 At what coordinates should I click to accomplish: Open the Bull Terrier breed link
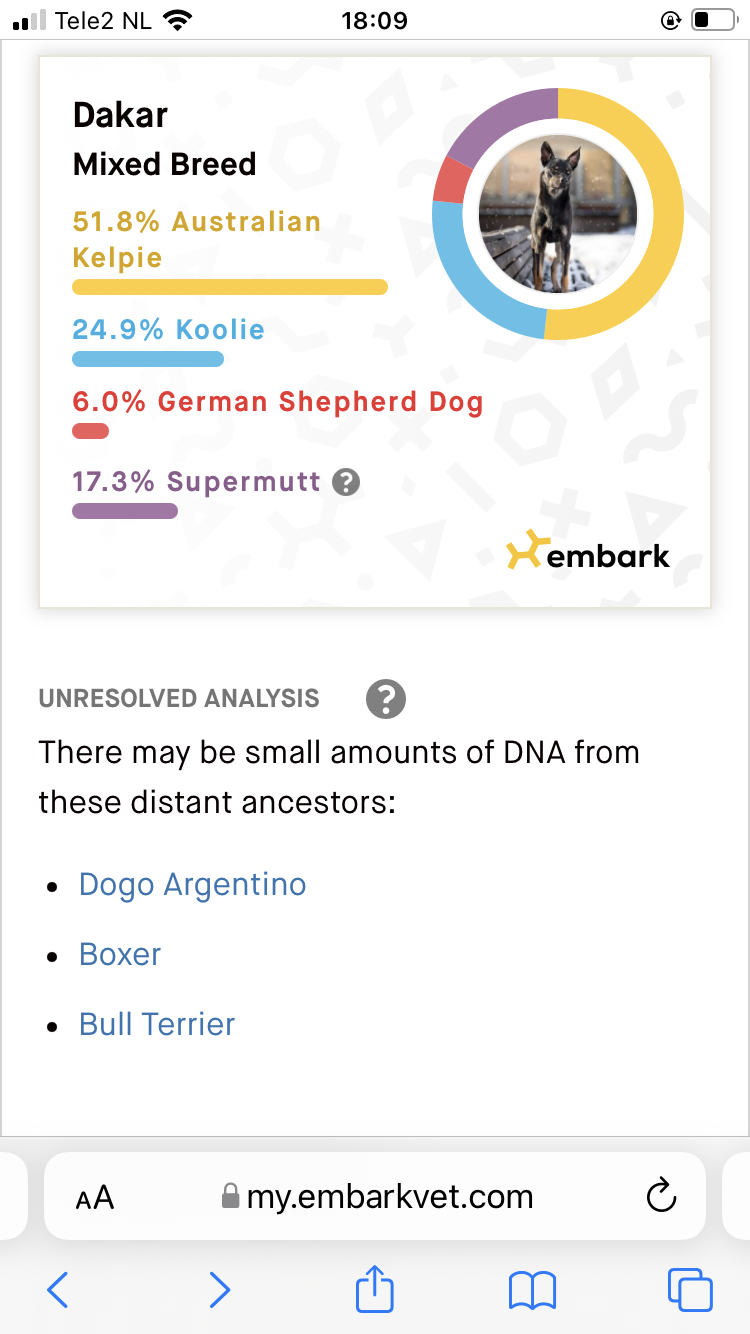coord(157,1024)
